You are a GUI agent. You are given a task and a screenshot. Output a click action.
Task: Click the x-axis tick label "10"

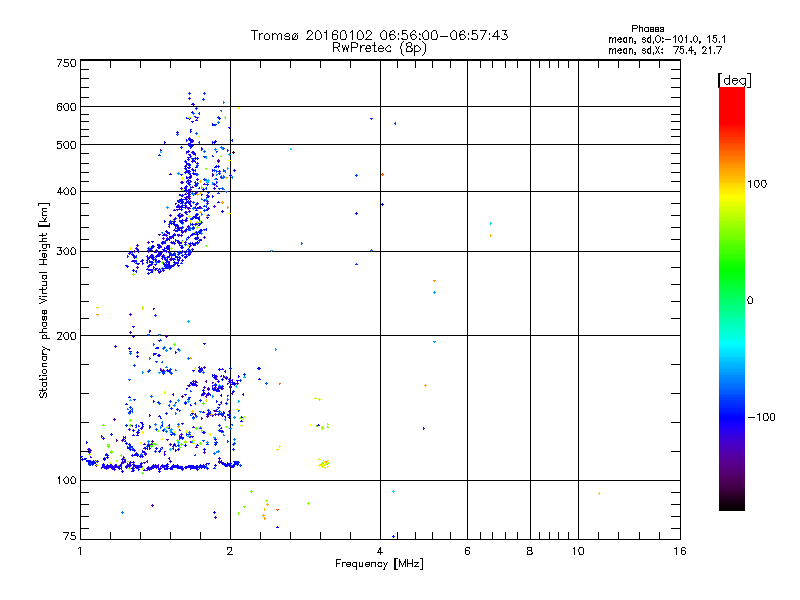[x=578, y=551]
